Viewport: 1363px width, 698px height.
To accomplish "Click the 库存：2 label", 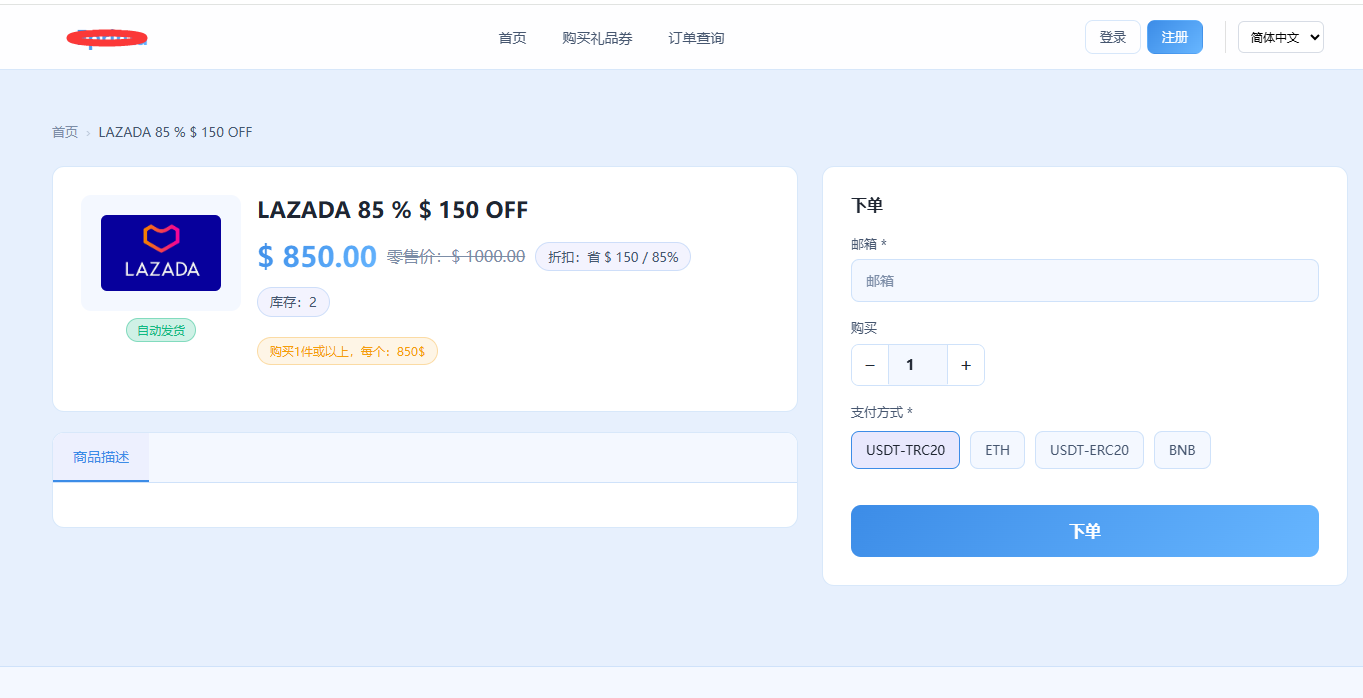I will pos(293,302).
